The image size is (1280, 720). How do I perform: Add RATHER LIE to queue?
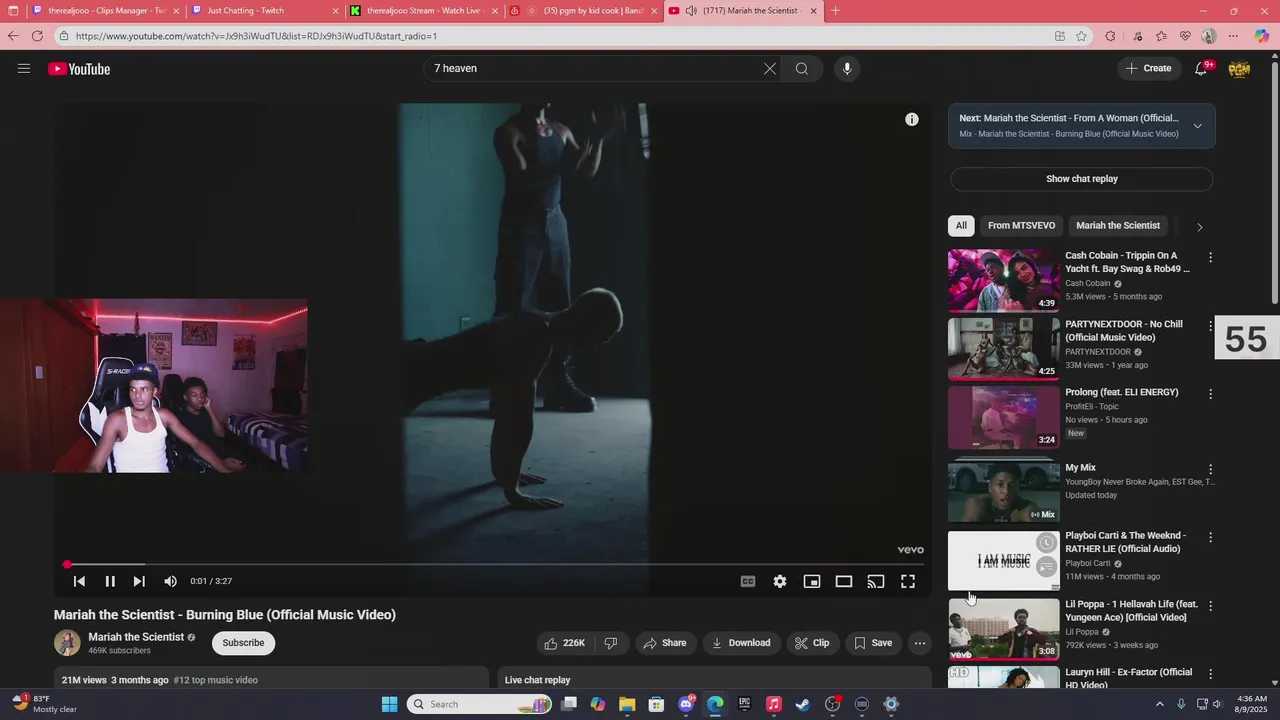tap(1046, 567)
